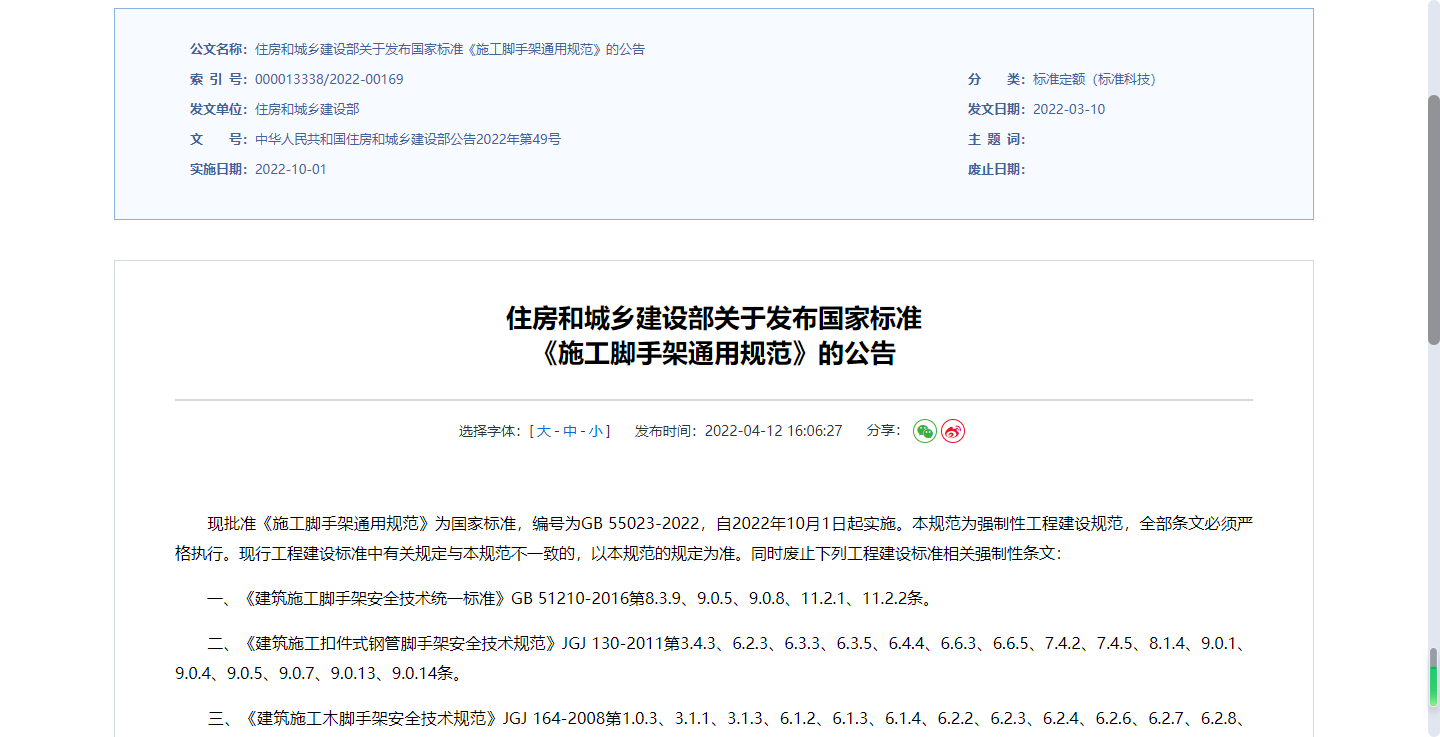Image resolution: width=1440 pixels, height=737 pixels.
Task: Share the announcement via the Weibo icon
Action: [x=953, y=431]
